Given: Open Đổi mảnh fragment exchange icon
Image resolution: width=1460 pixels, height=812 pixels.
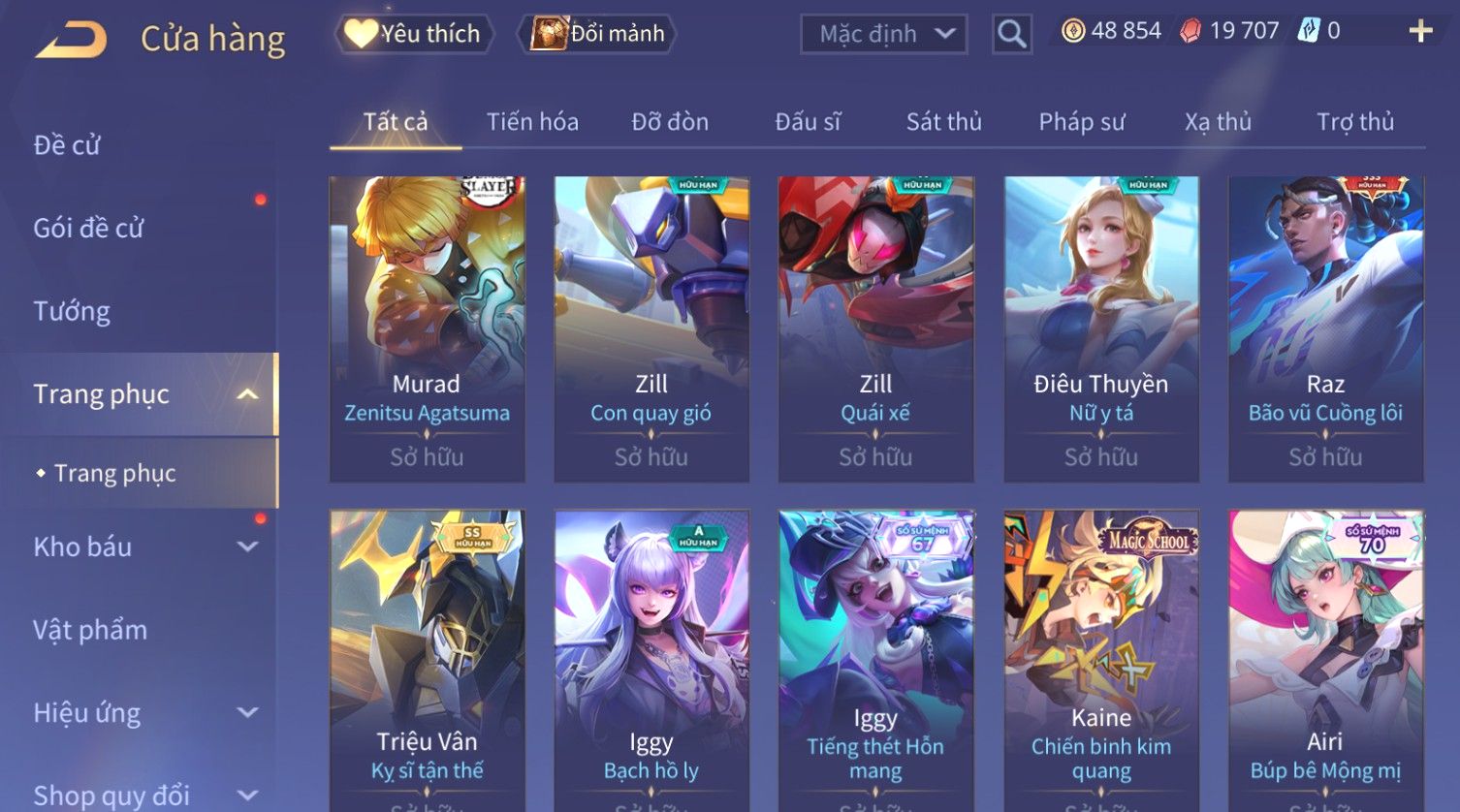Looking at the screenshot, I should pyautogui.click(x=549, y=34).
